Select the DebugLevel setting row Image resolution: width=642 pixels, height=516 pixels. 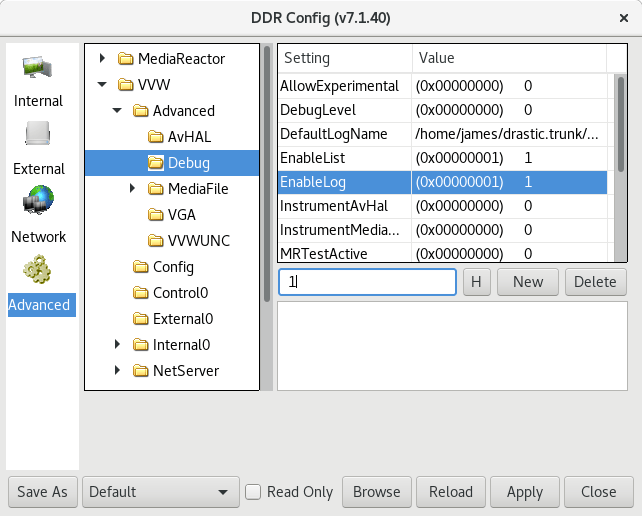(x=443, y=110)
